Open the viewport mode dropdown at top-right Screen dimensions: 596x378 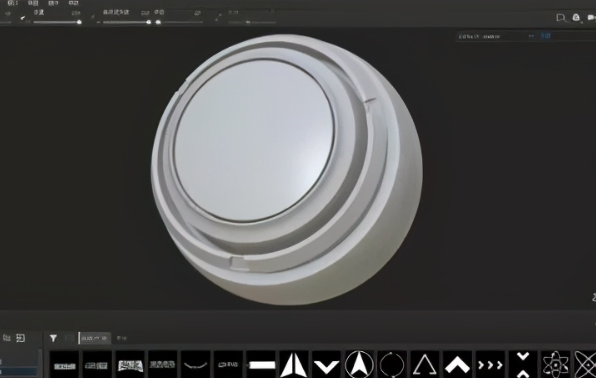496,37
